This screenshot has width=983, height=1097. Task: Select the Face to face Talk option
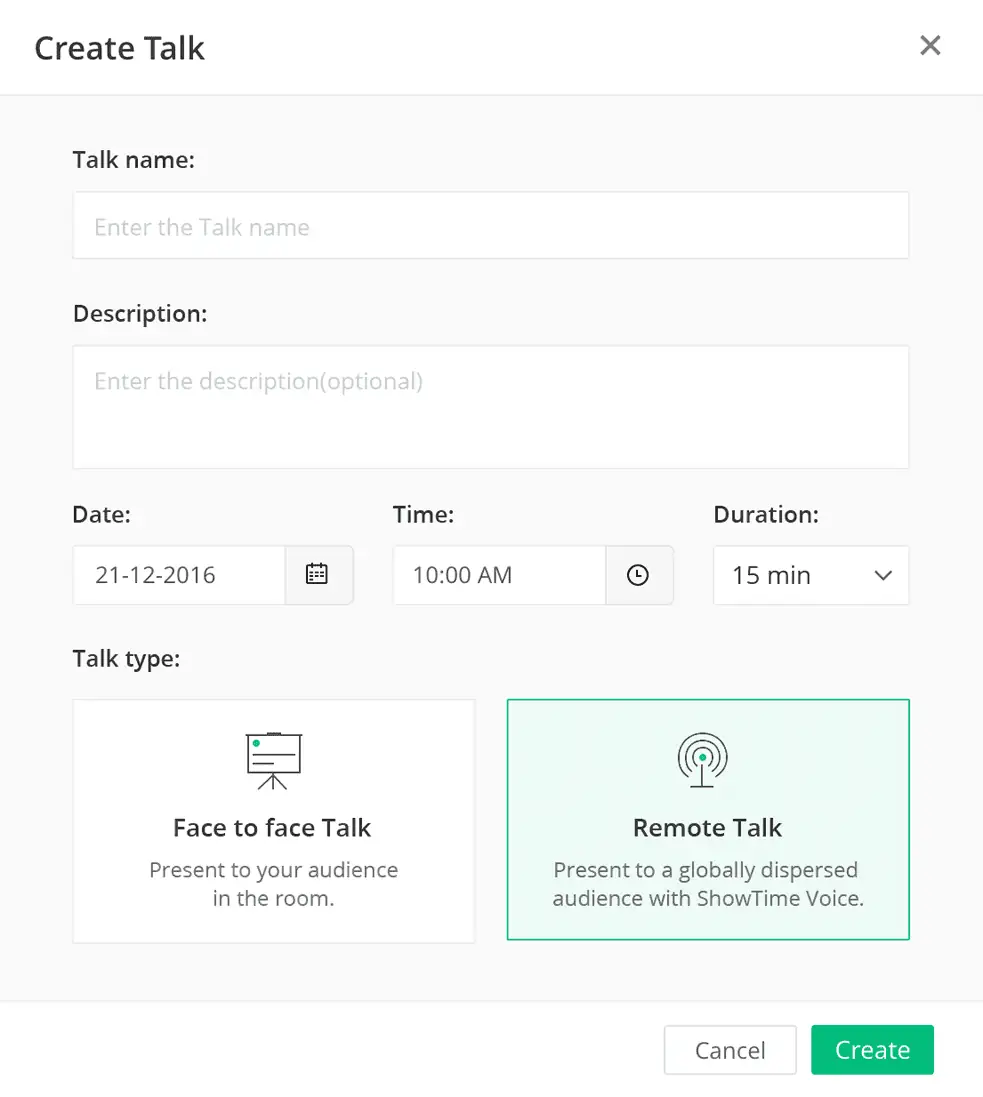pos(274,821)
